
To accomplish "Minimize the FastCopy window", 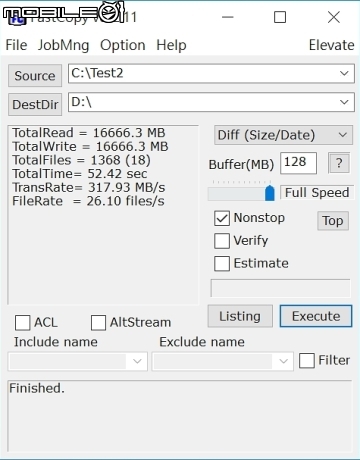I will [228, 17].
